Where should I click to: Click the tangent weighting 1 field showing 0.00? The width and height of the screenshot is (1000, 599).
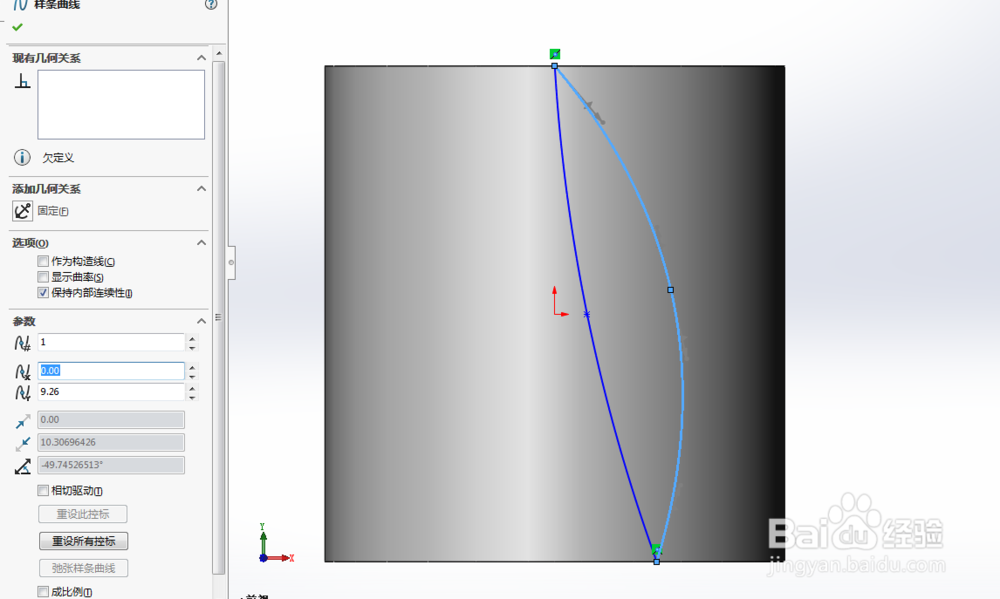pos(111,419)
